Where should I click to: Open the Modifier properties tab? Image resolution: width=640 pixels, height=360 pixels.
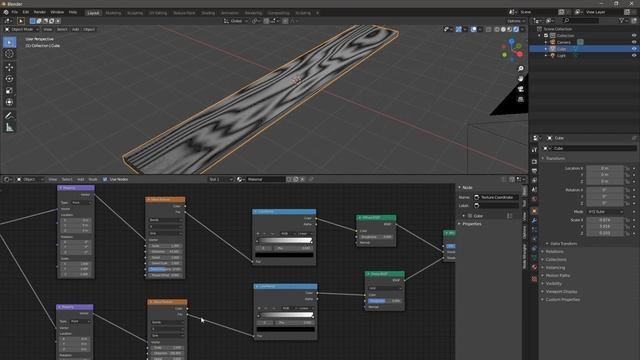pos(534,220)
